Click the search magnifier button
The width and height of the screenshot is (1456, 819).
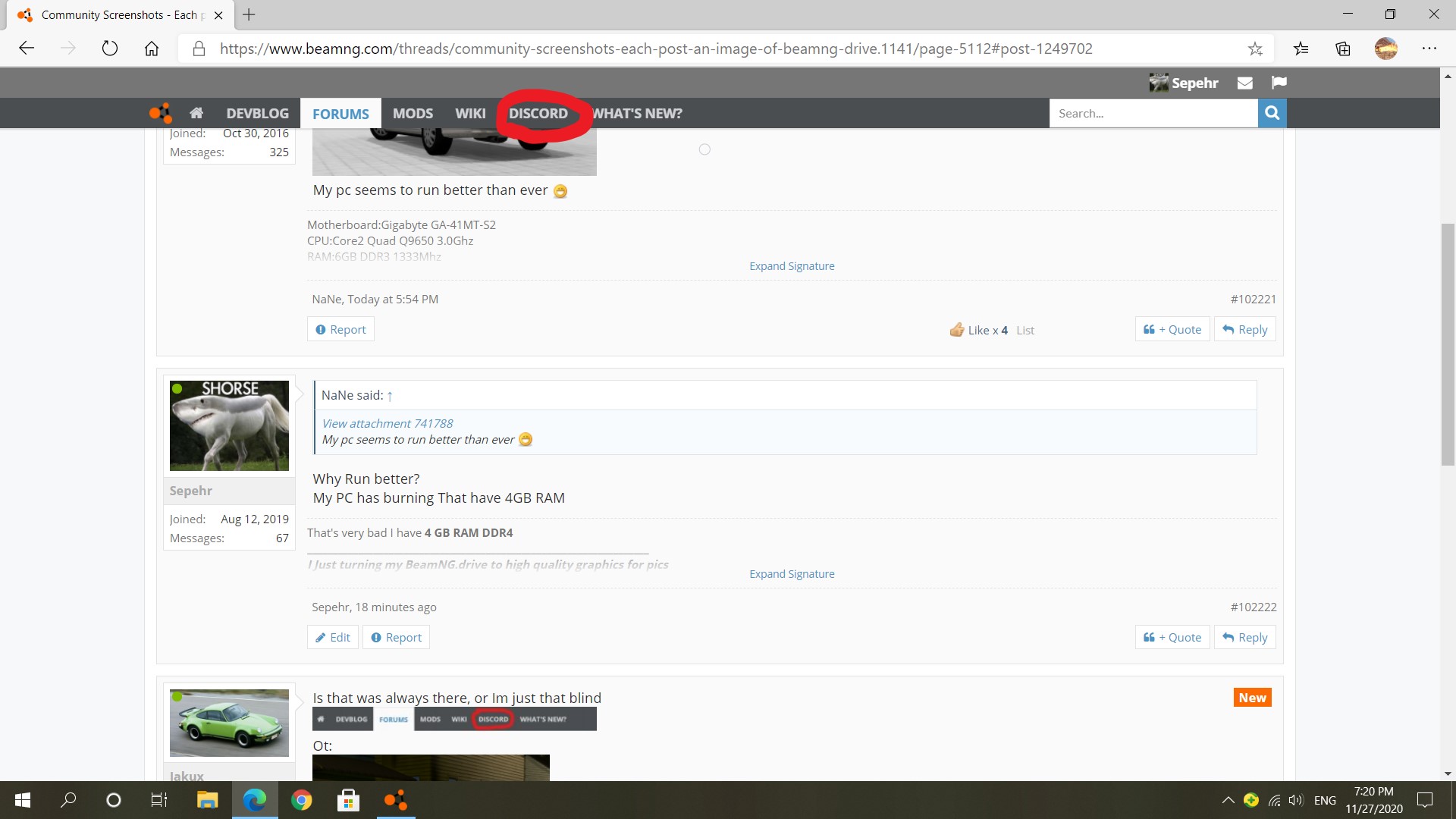[1272, 113]
